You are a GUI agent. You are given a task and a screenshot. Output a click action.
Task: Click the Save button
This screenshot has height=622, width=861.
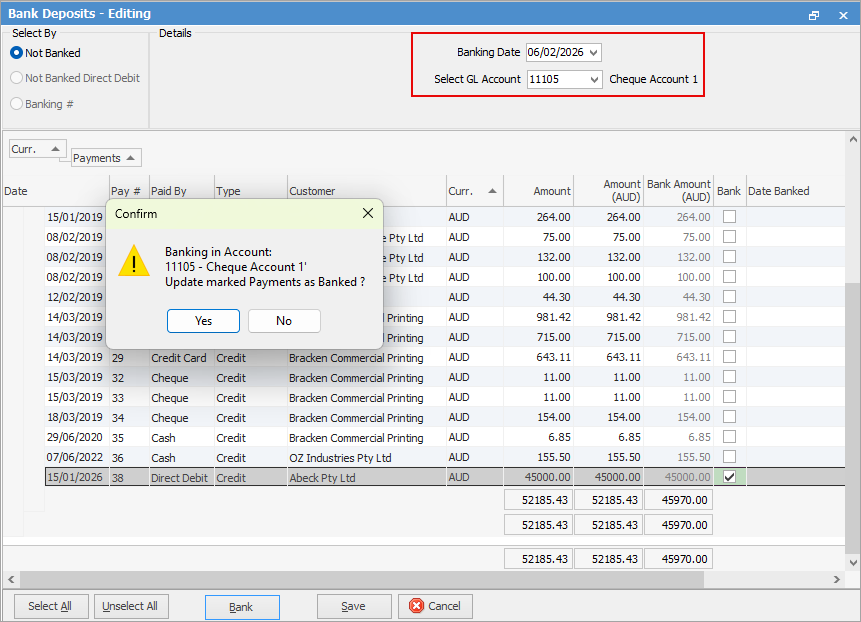[x=354, y=606]
